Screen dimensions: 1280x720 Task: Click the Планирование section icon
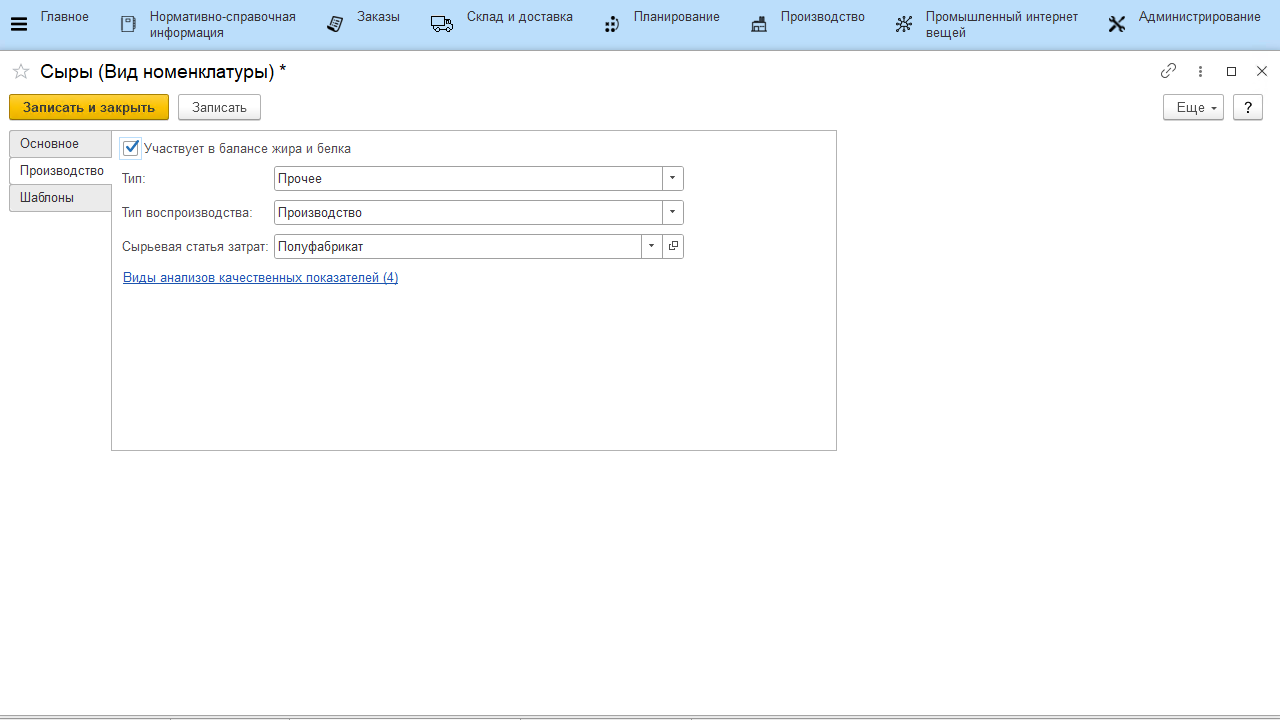[x=612, y=24]
